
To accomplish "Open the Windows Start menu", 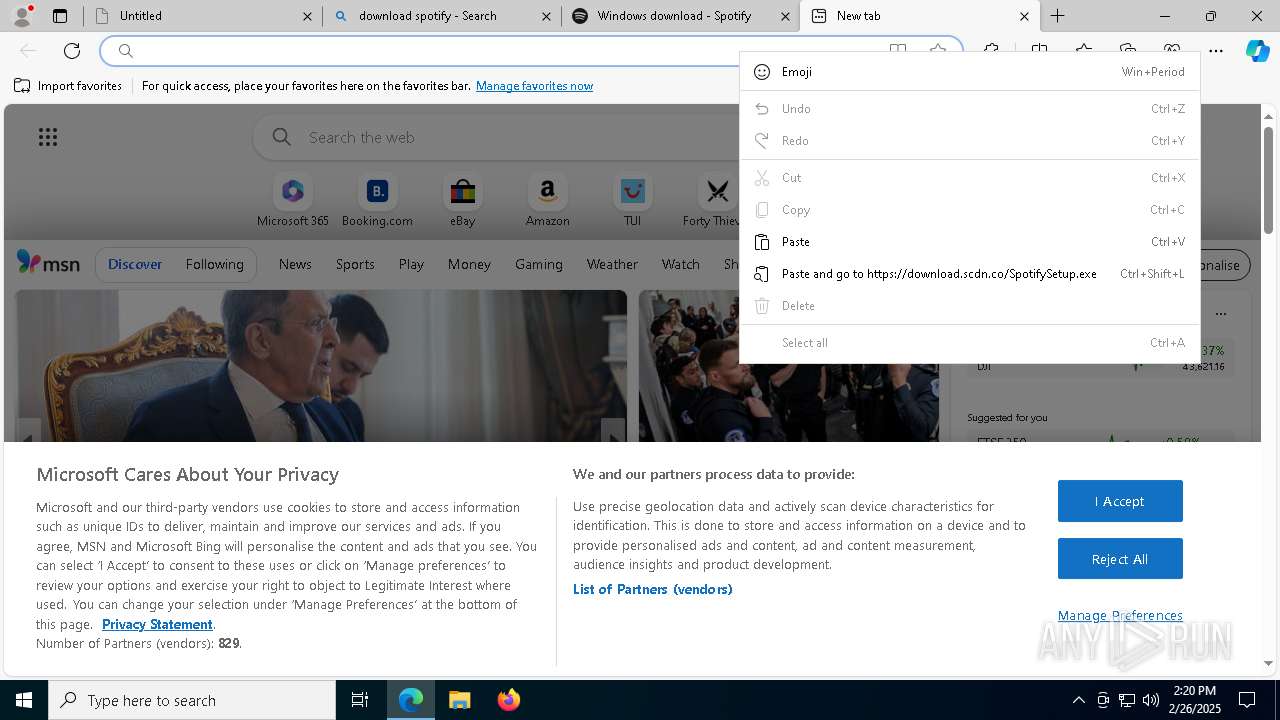I will [x=24, y=700].
